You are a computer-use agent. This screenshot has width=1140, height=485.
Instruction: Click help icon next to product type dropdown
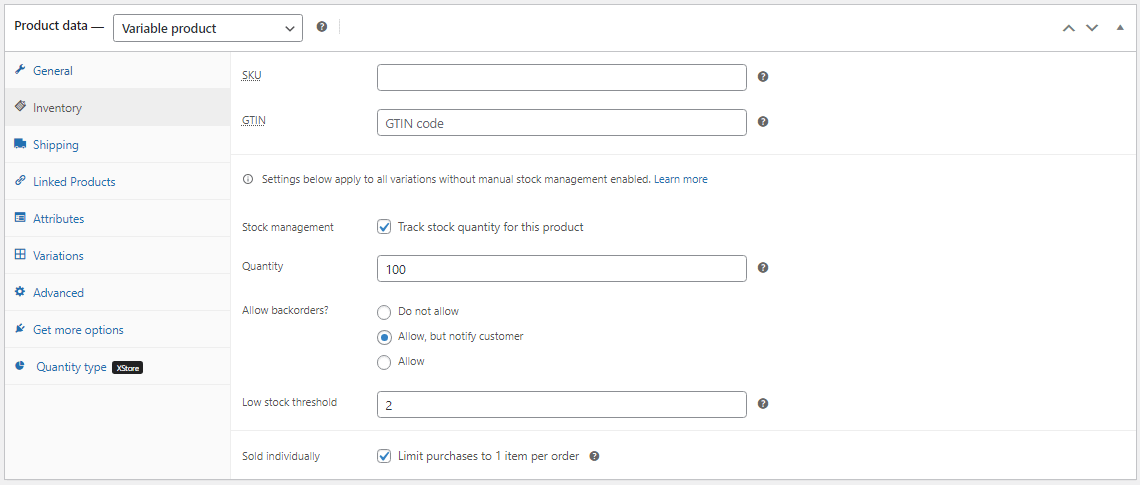[322, 27]
